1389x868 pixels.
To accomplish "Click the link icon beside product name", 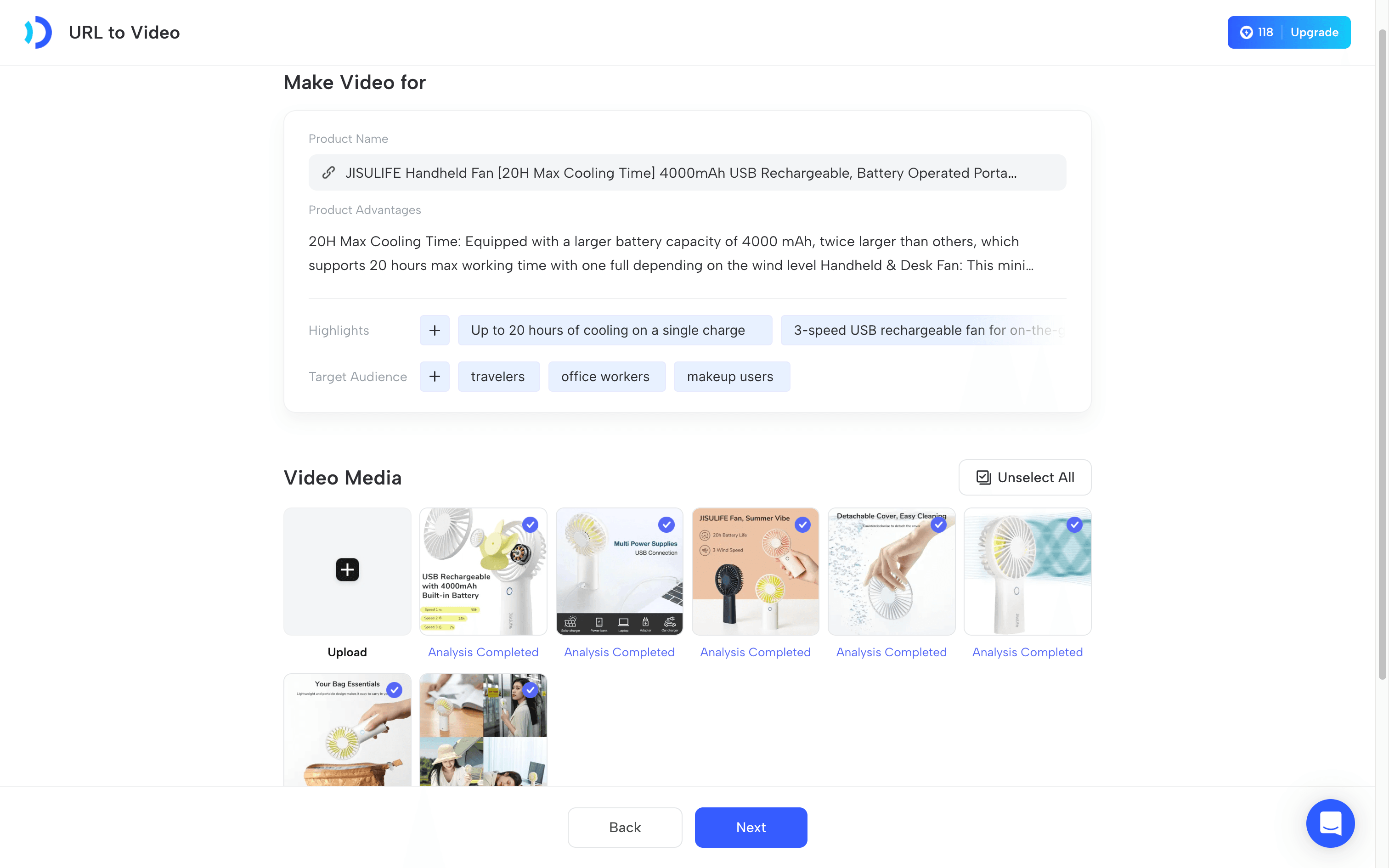I will pos(328,173).
